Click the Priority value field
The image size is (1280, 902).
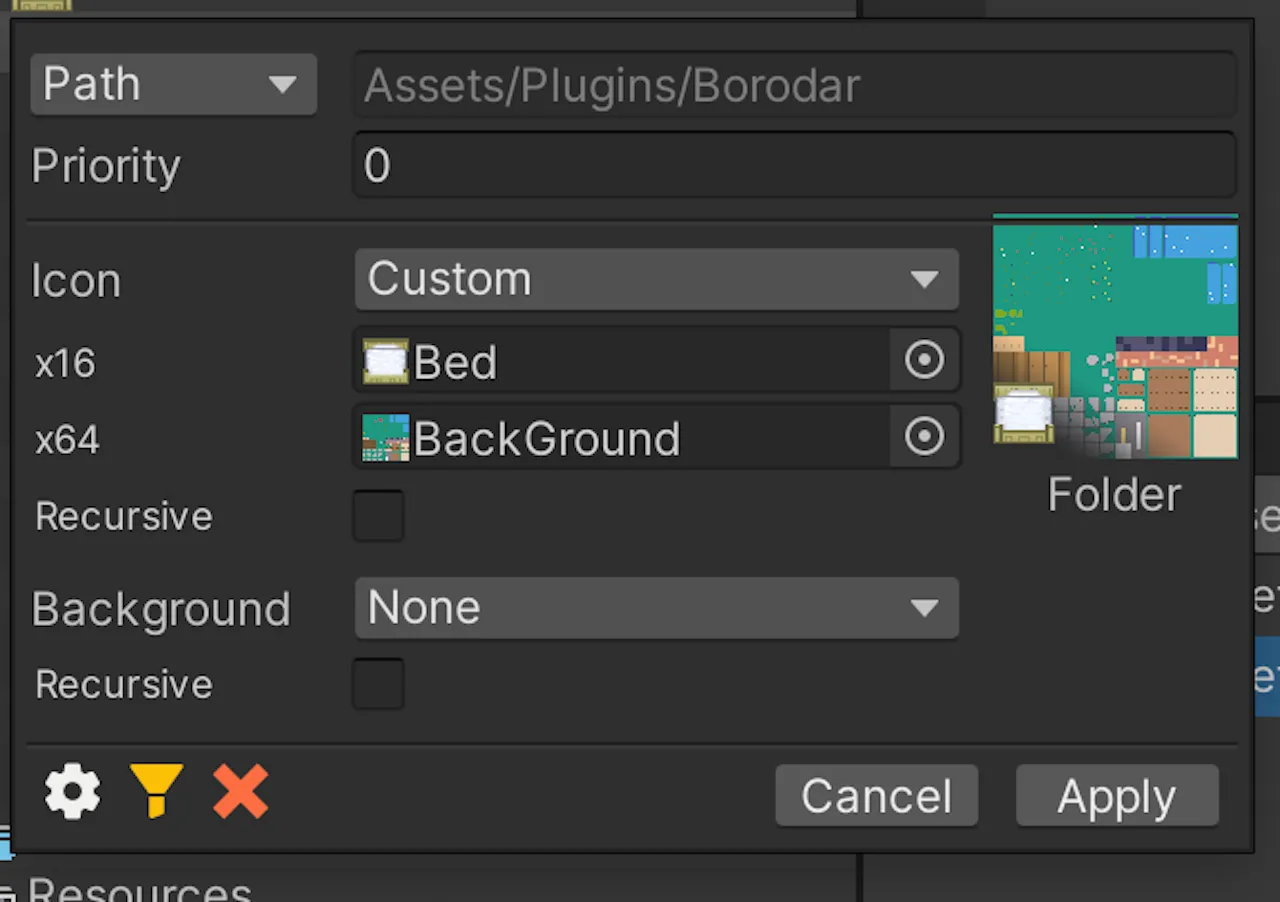[x=795, y=165]
